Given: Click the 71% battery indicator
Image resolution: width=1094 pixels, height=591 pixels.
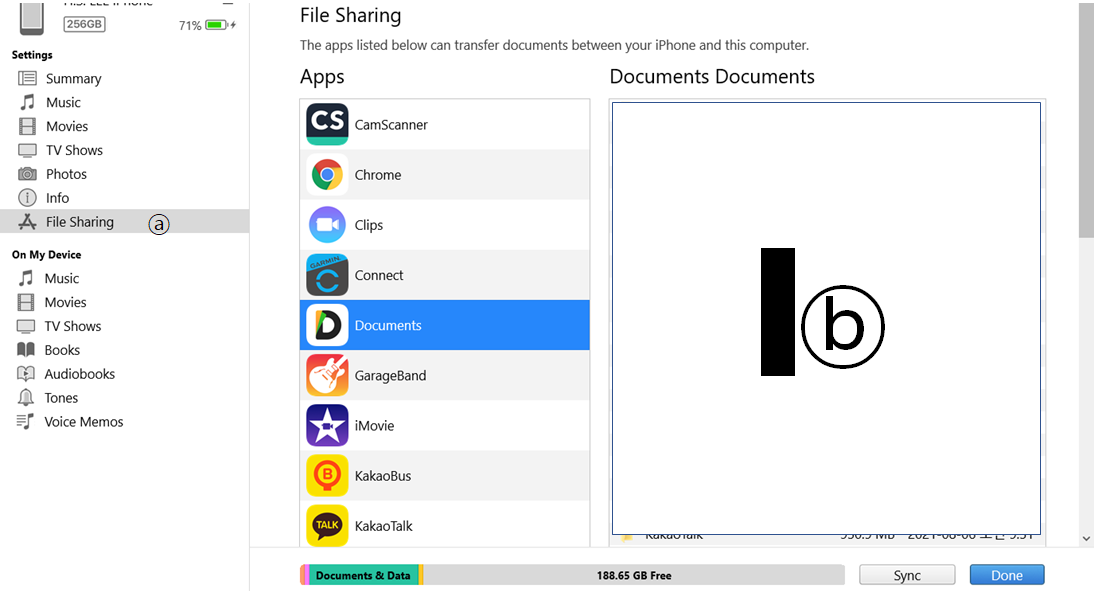Looking at the screenshot, I should (x=207, y=25).
